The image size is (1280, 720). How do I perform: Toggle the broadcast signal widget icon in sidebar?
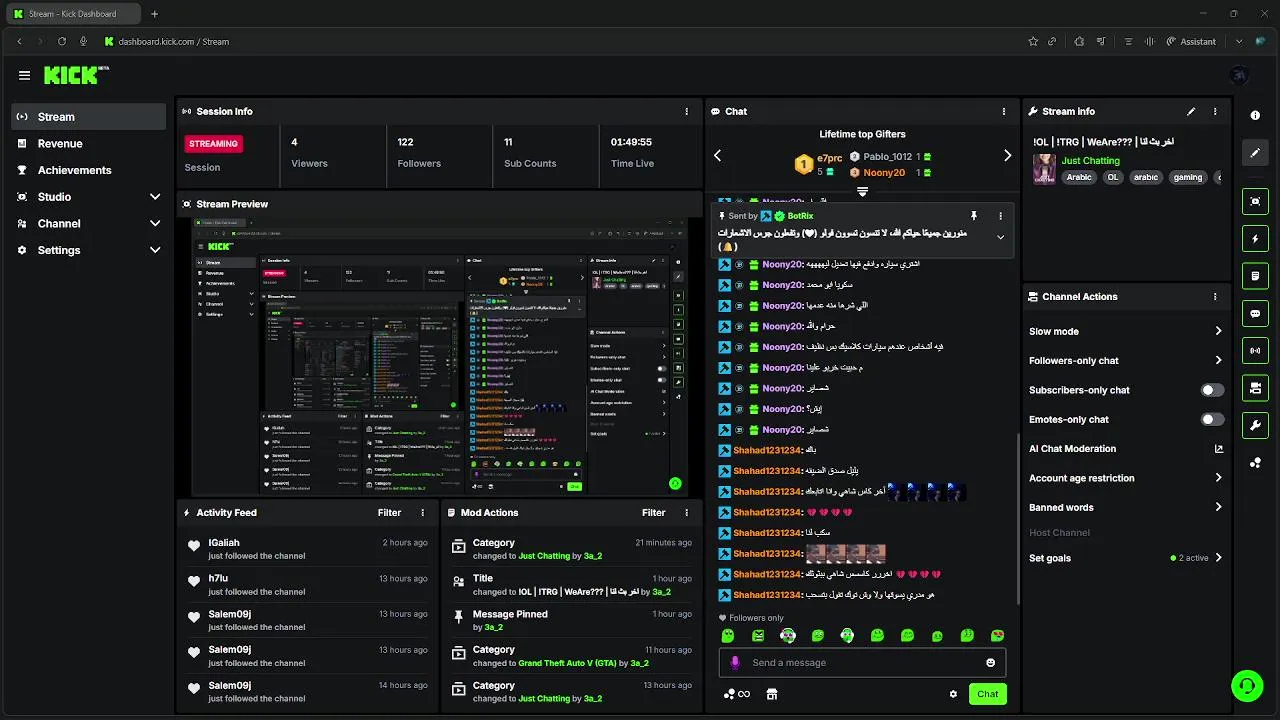coord(1255,351)
